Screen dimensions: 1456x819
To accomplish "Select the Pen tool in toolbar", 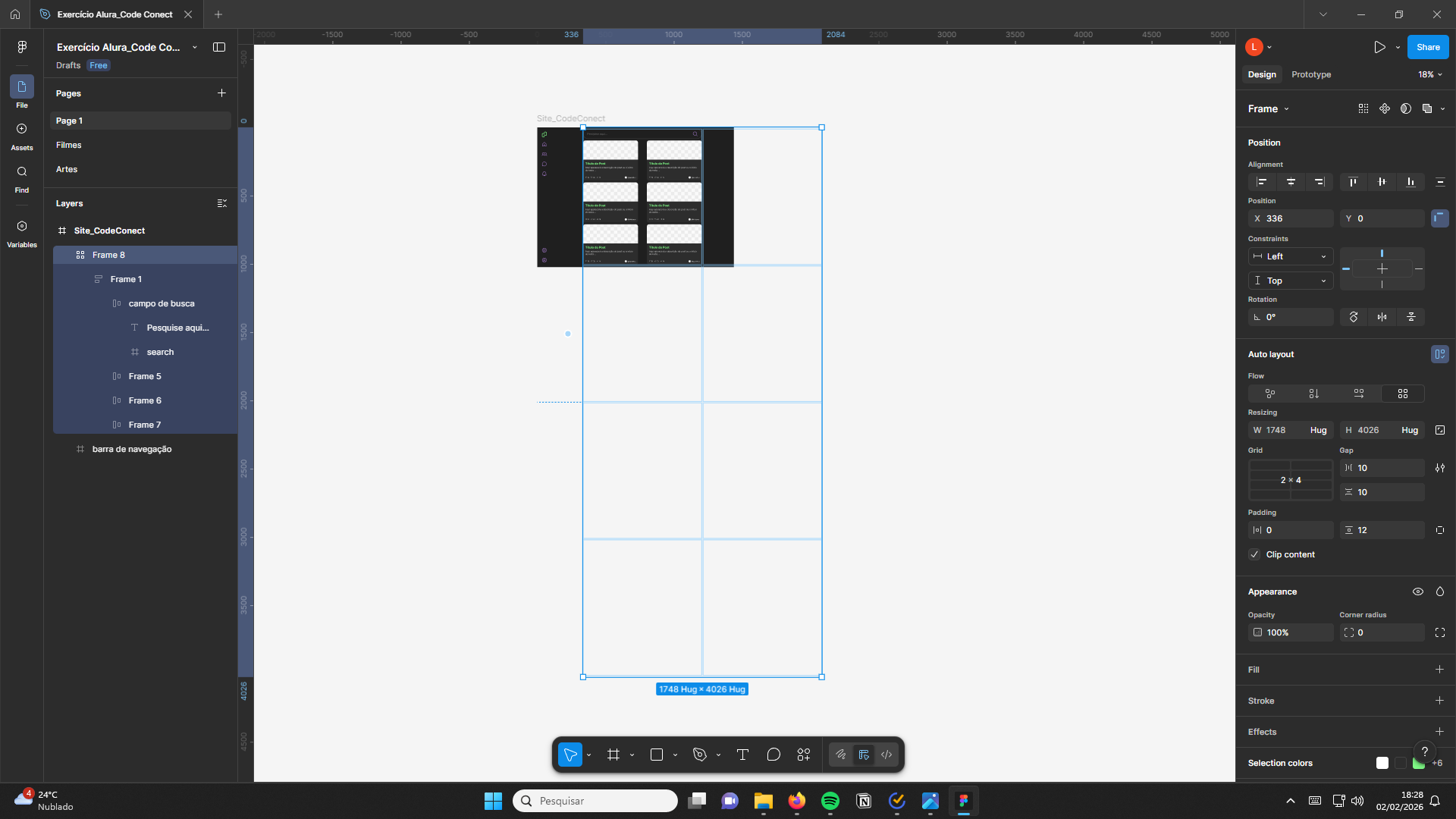I will [699, 755].
